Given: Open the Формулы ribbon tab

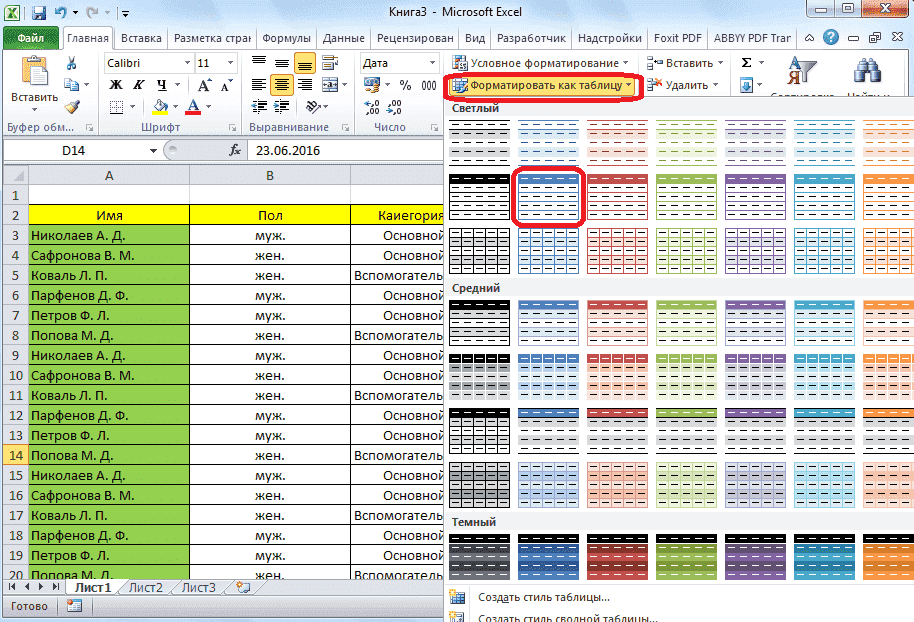Looking at the screenshot, I should coord(285,38).
